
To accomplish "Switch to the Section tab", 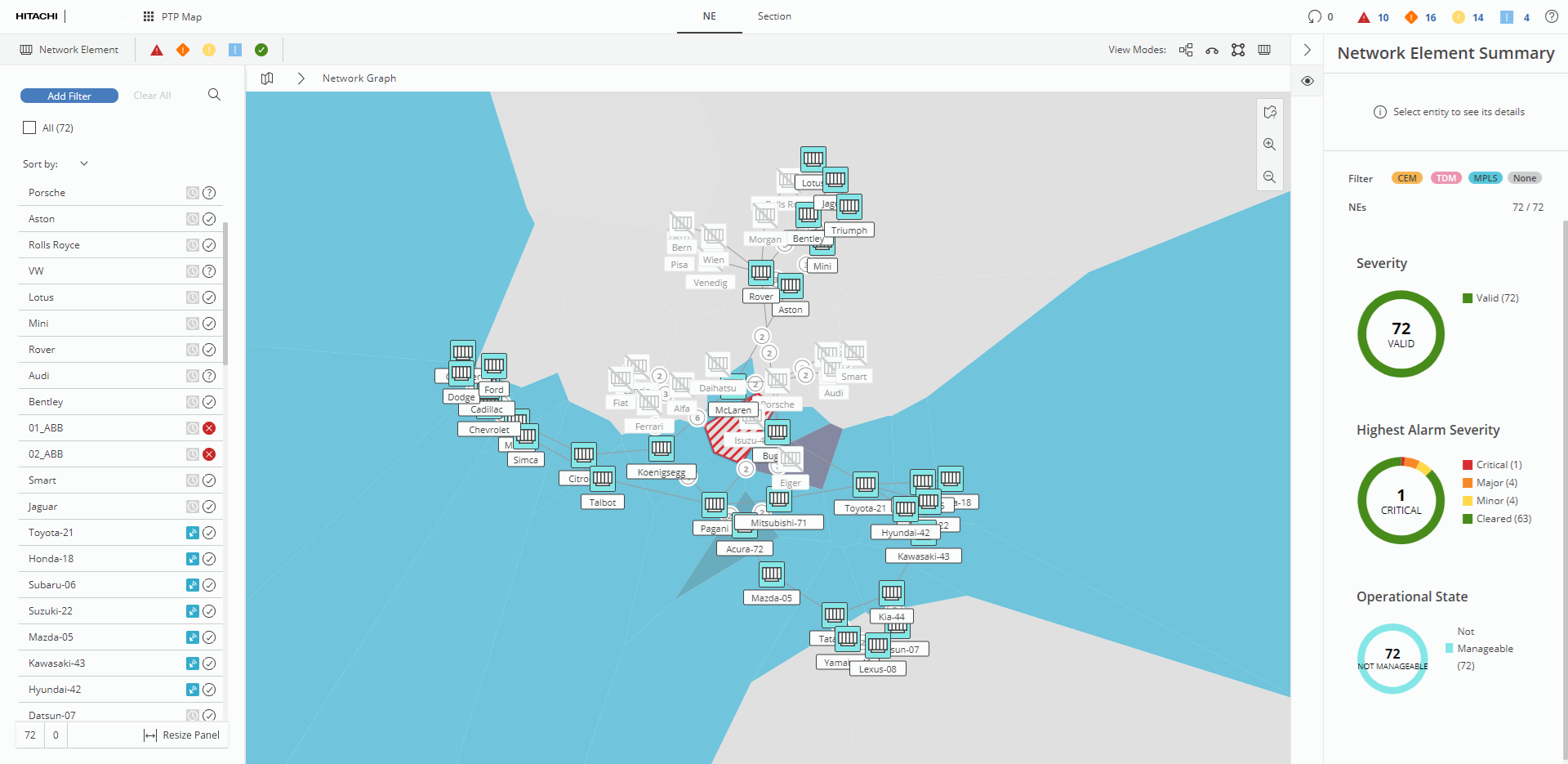I will point(774,16).
